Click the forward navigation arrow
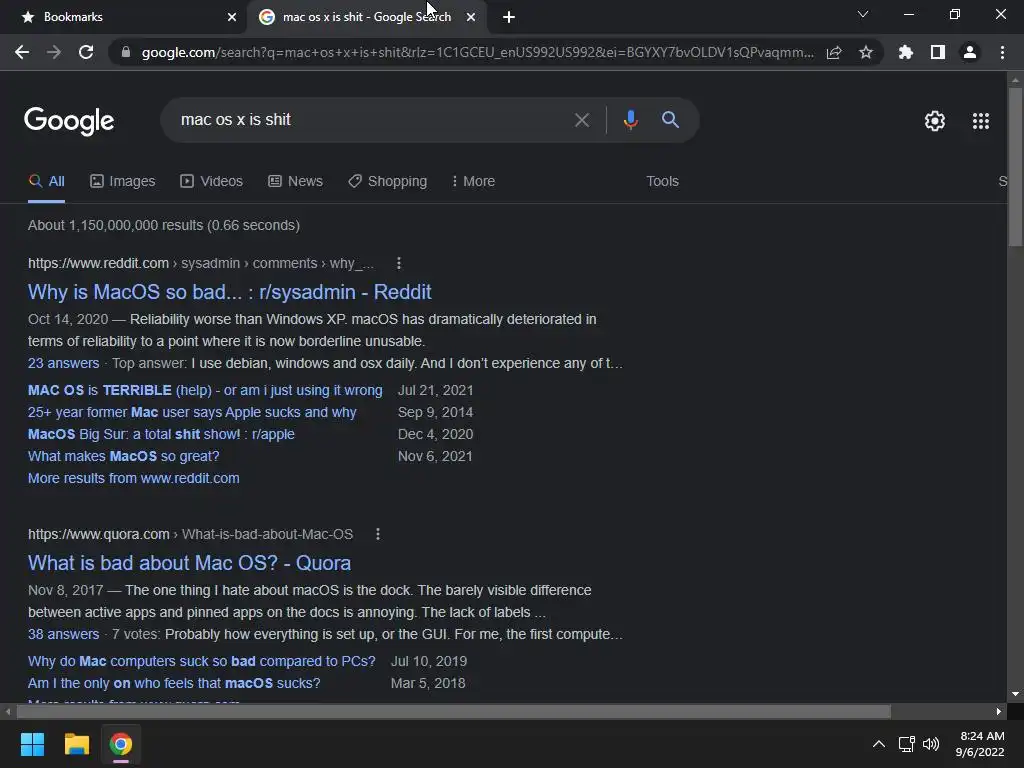This screenshot has width=1024, height=768. [54, 52]
